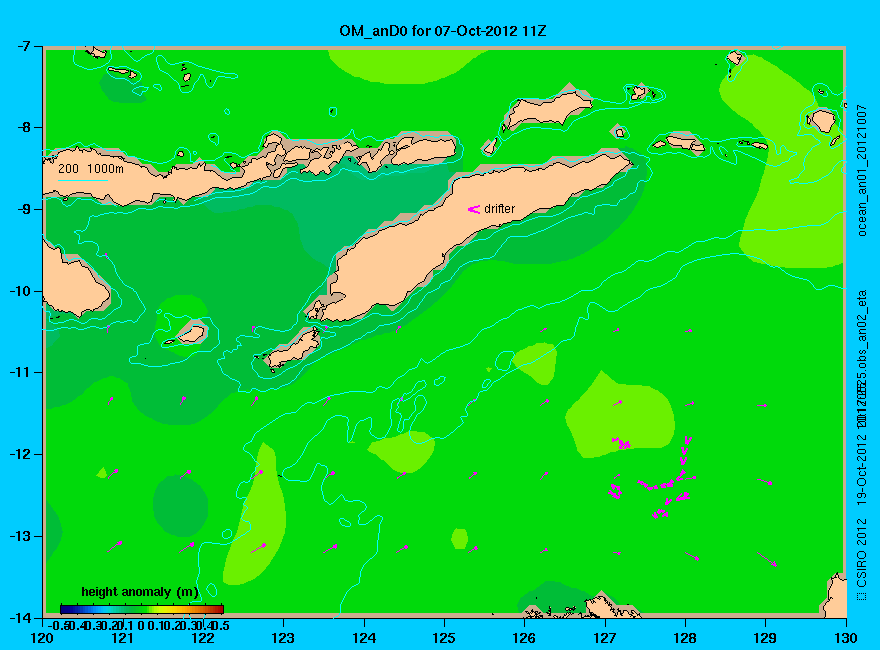
Task: Click the longitude label 123
Action: tap(283, 638)
